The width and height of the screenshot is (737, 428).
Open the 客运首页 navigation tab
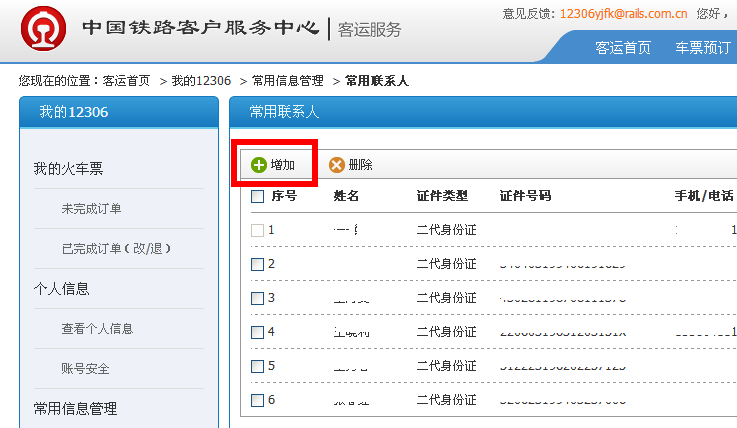pos(623,47)
